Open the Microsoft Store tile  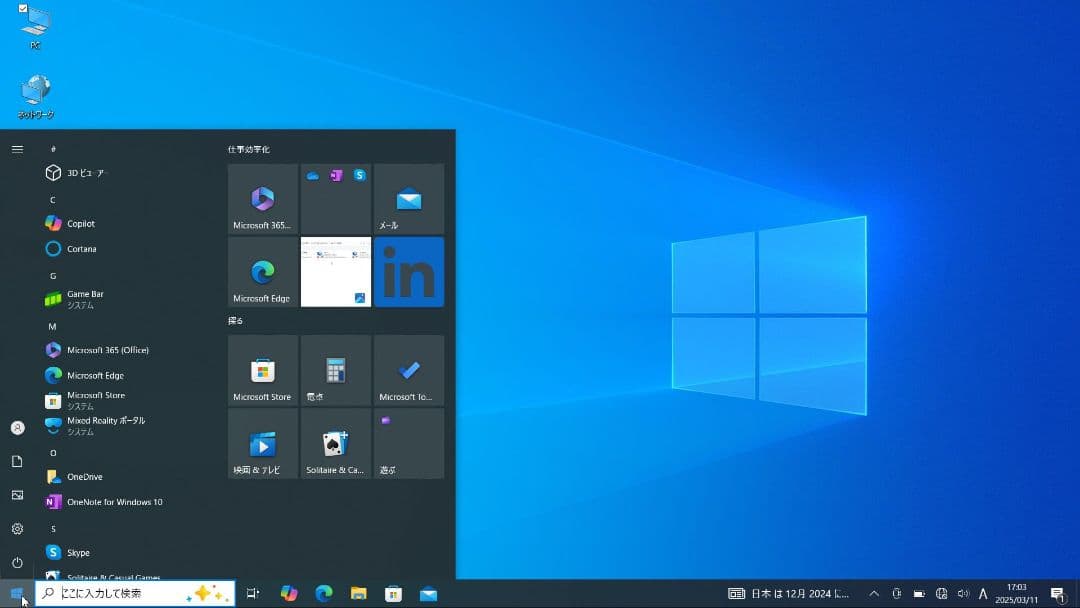point(263,371)
